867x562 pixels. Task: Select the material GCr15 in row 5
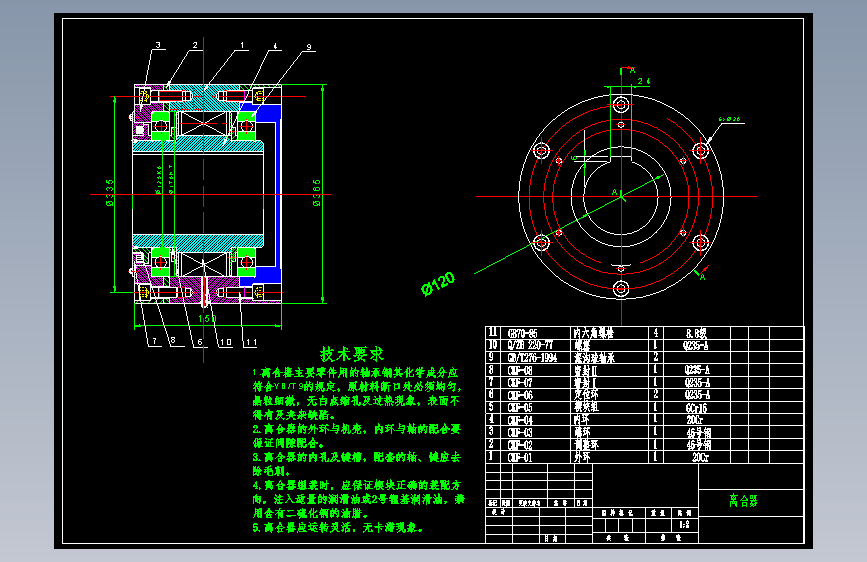[696, 408]
